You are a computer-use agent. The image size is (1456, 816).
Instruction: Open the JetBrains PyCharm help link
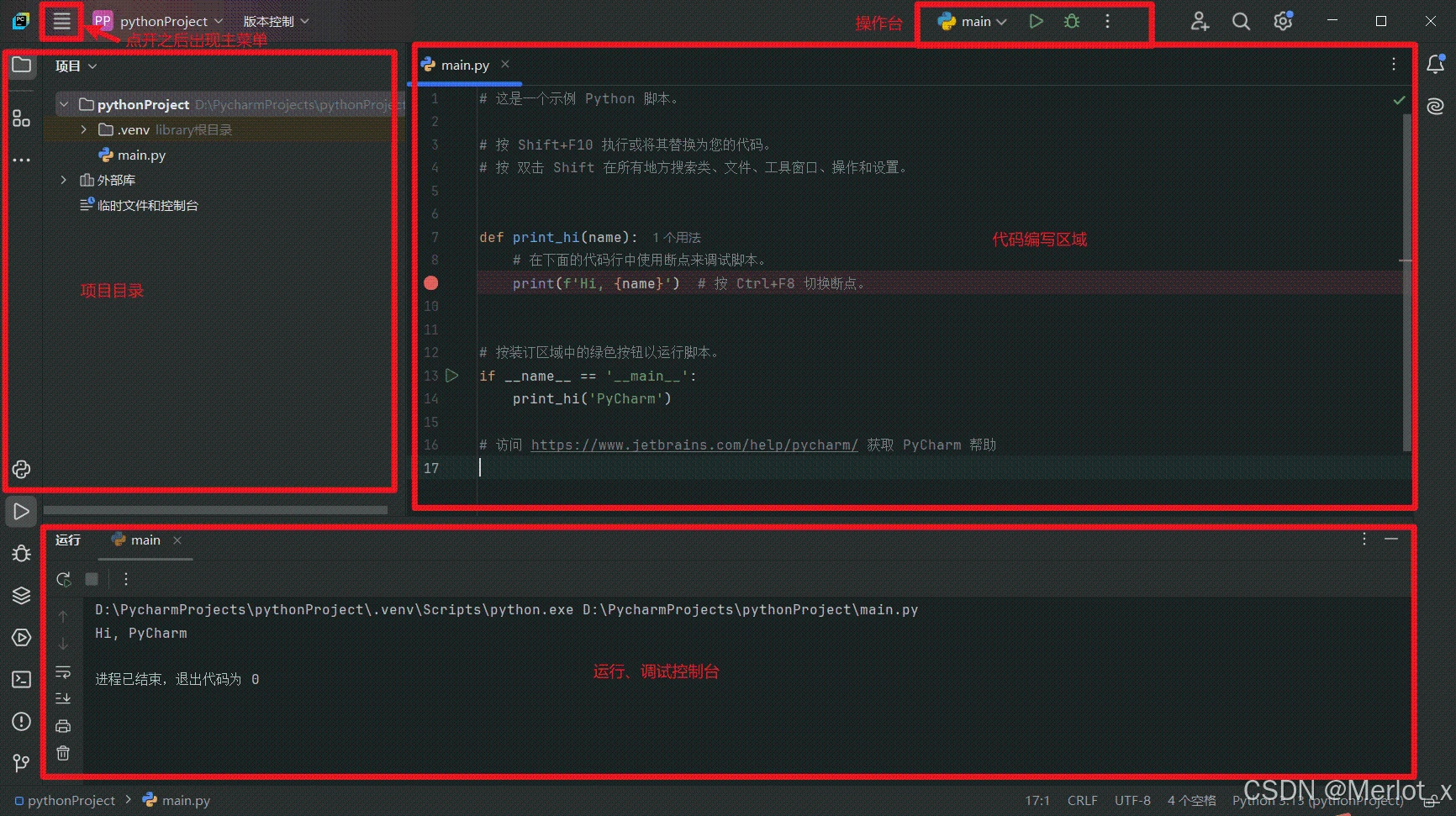click(x=694, y=445)
